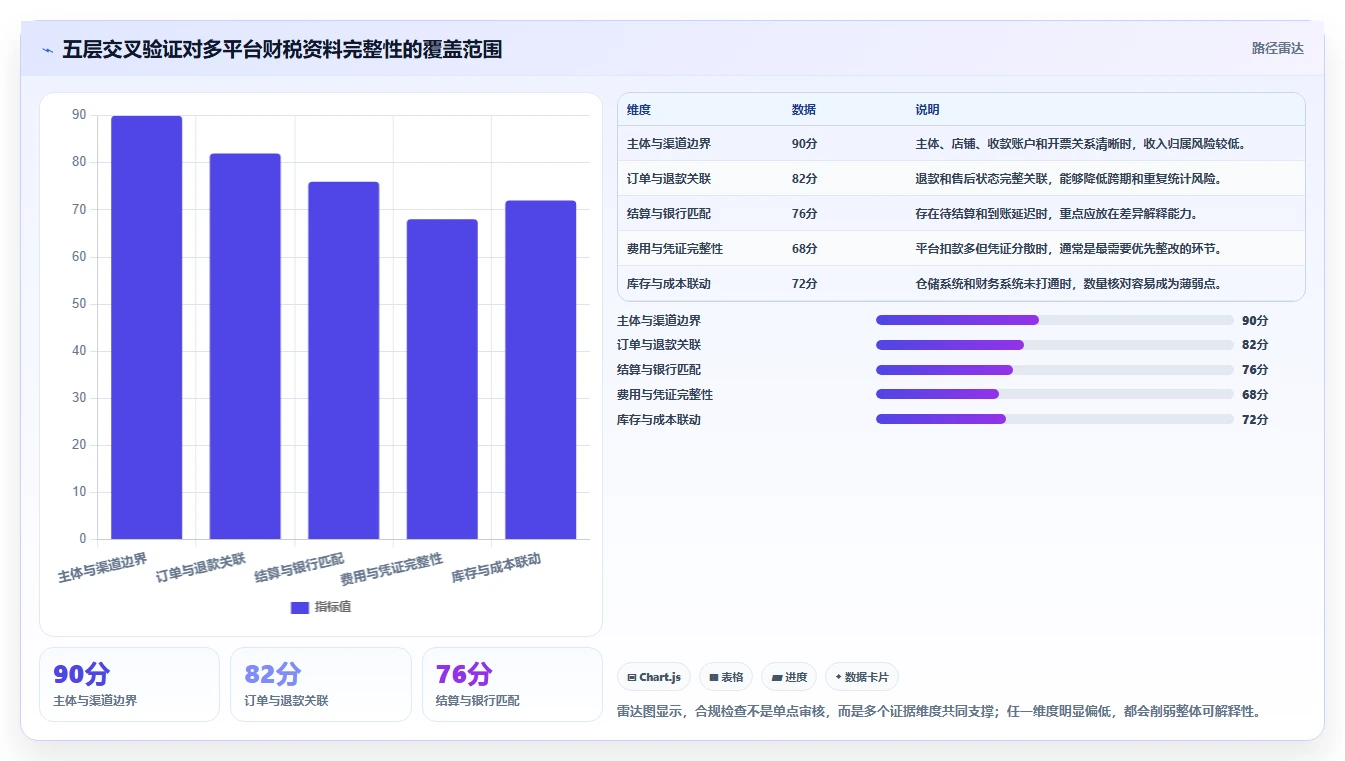Click the 费用与凭证完整性 68分 progress bar
1345x761 pixels.
1055,395
